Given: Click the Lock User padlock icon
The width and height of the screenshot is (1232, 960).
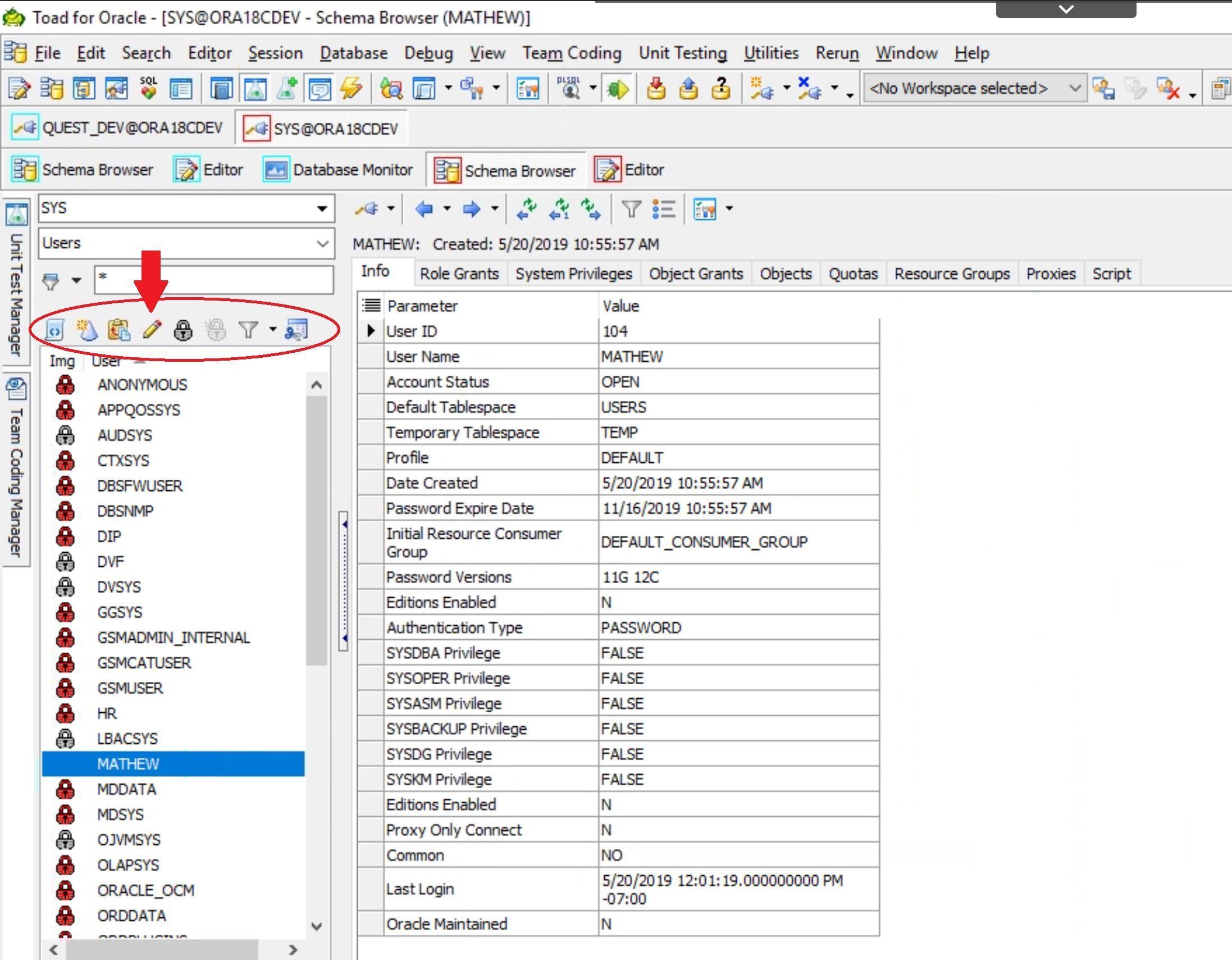Looking at the screenshot, I should click(x=182, y=330).
